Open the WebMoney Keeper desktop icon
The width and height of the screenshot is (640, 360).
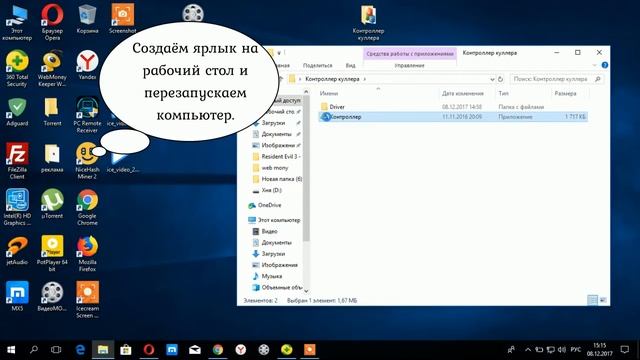click(x=52, y=68)
